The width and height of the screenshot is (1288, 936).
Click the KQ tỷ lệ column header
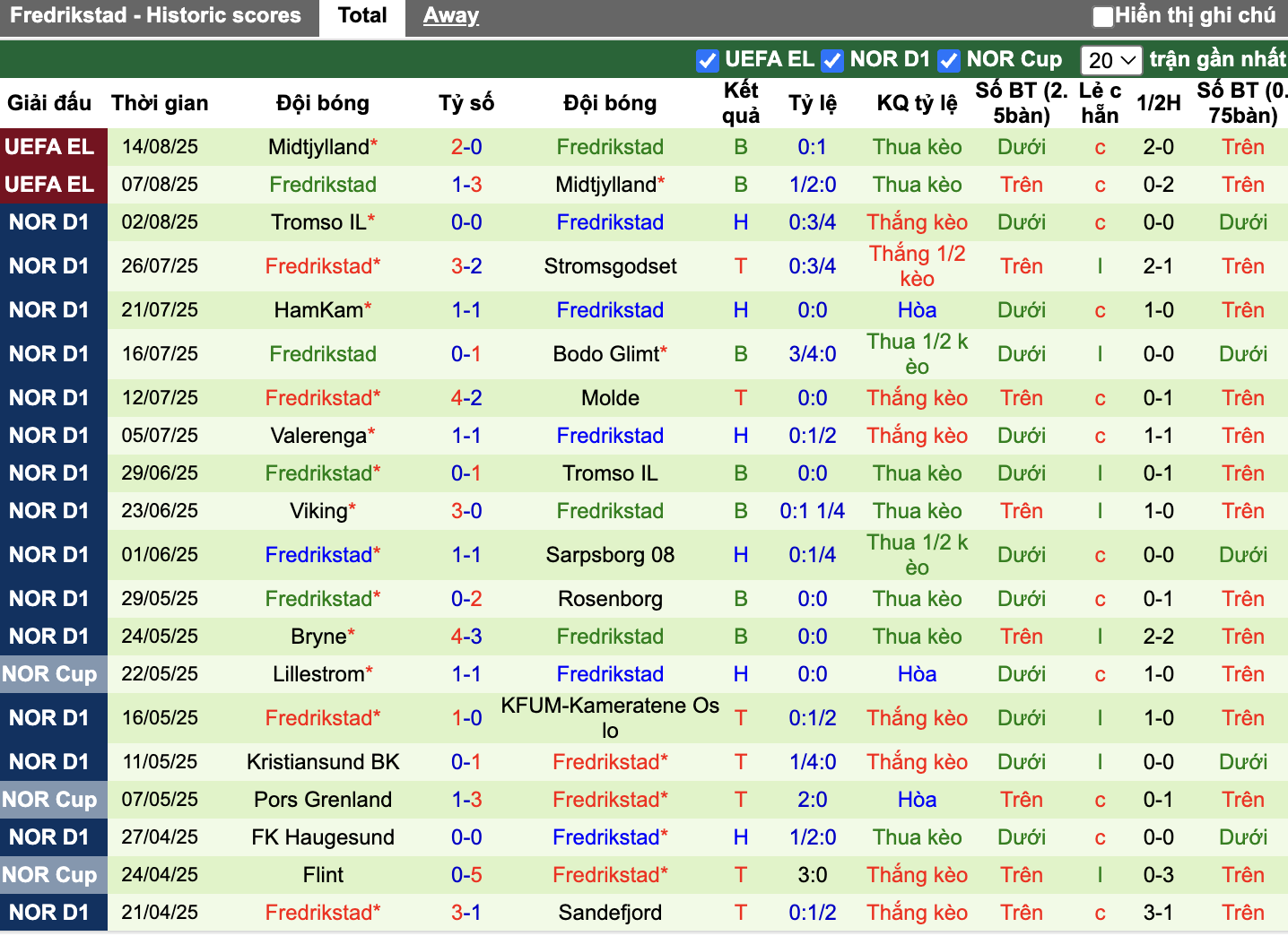tap(917, 103)
